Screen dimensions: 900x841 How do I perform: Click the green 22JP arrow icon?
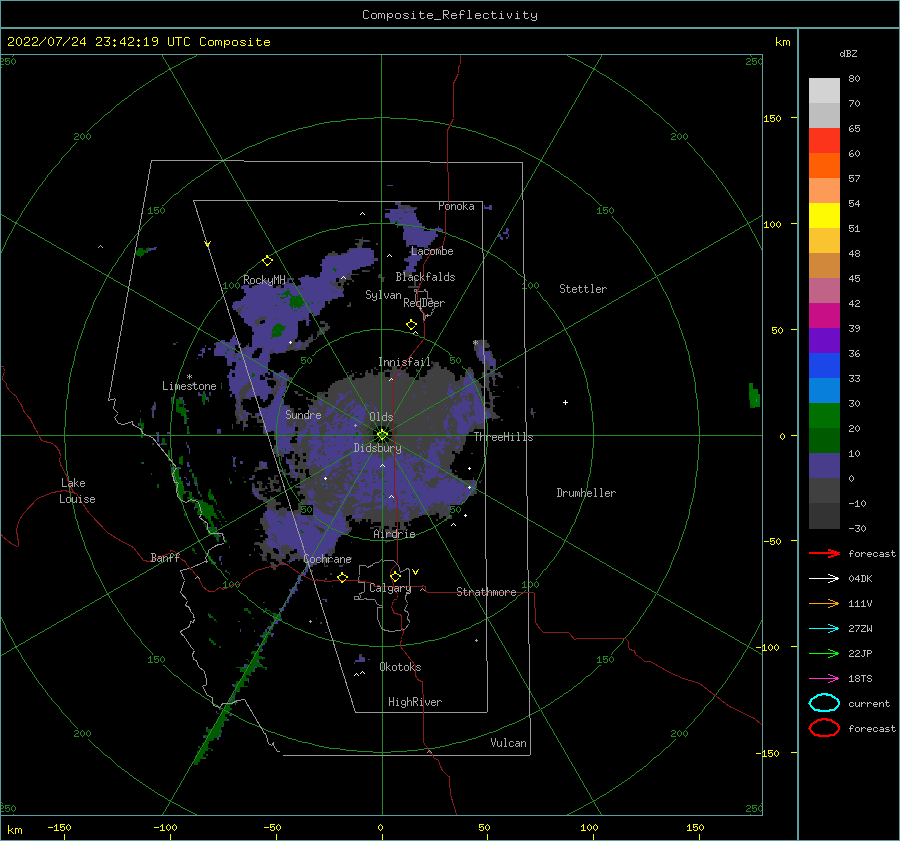pos(824,653)
